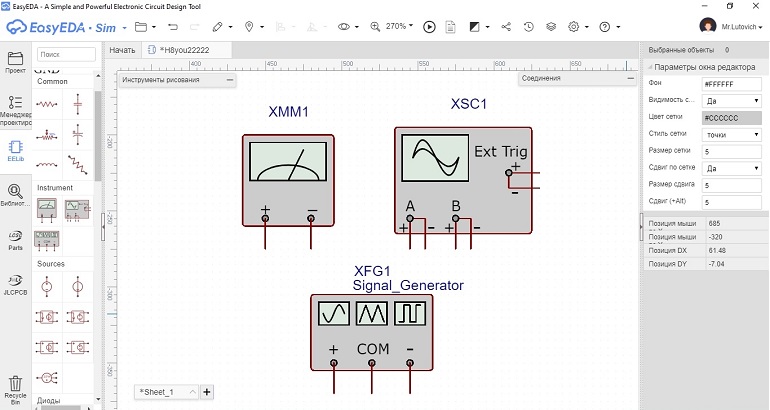Open the Сдвиг по сетке dropdown
Screen dimensions: 770x410
[732, 168]
